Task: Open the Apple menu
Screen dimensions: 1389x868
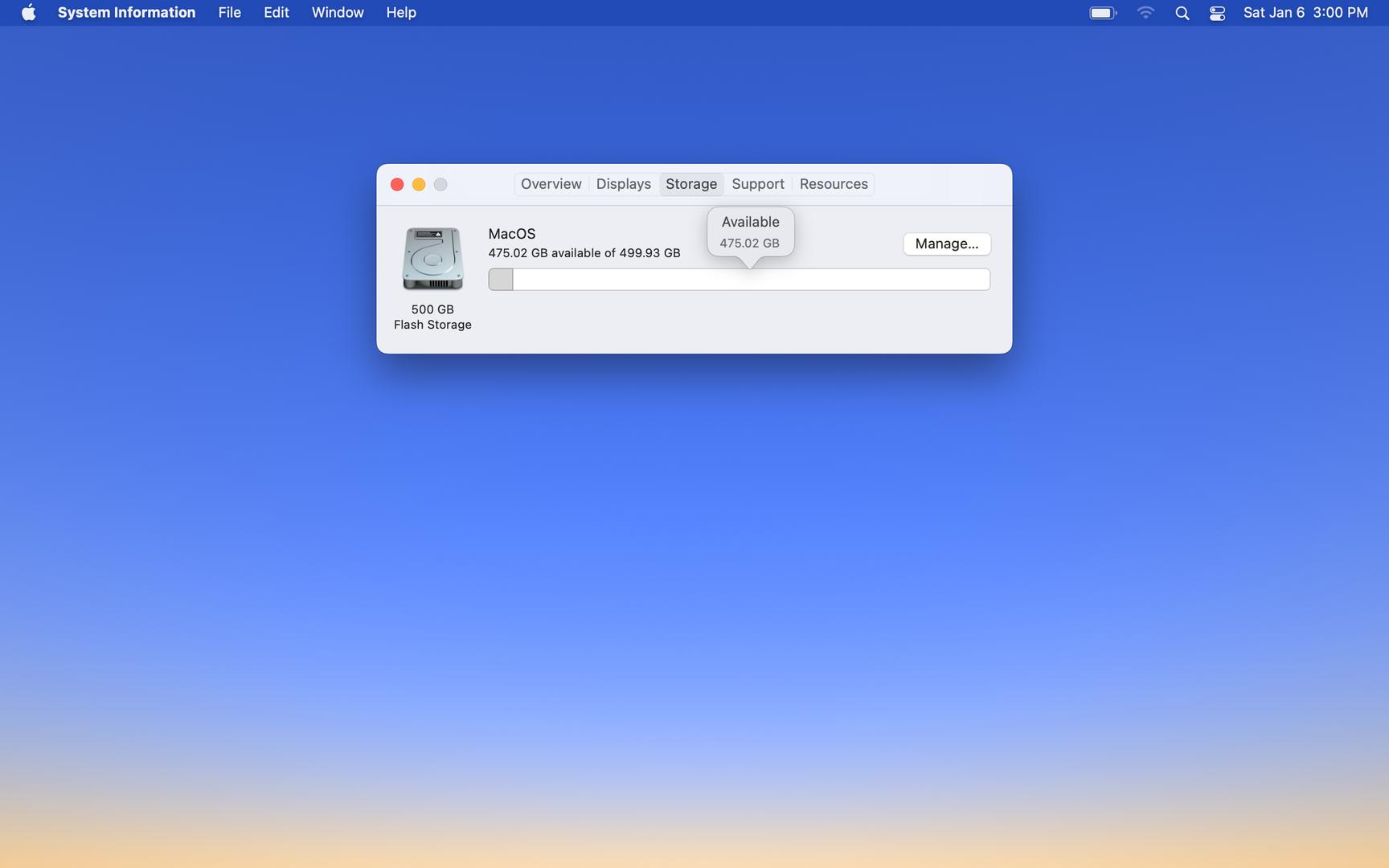Action: (28, 13)
